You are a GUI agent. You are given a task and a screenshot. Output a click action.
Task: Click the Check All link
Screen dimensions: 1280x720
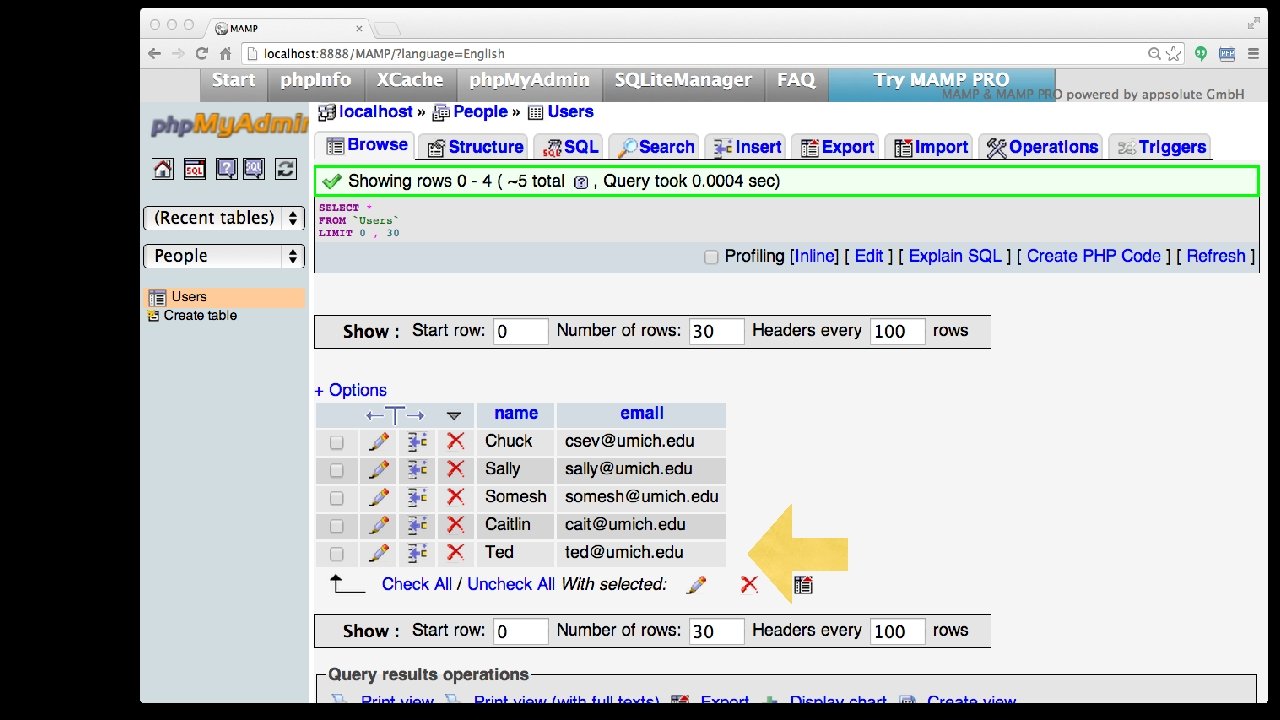[x=417, y=584]
